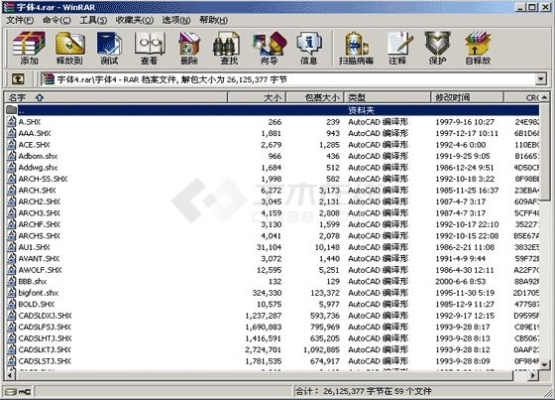Click the 查看 (View) toolbar icon
The height and width of the screenshot is (400, 555).
(149, 48)
